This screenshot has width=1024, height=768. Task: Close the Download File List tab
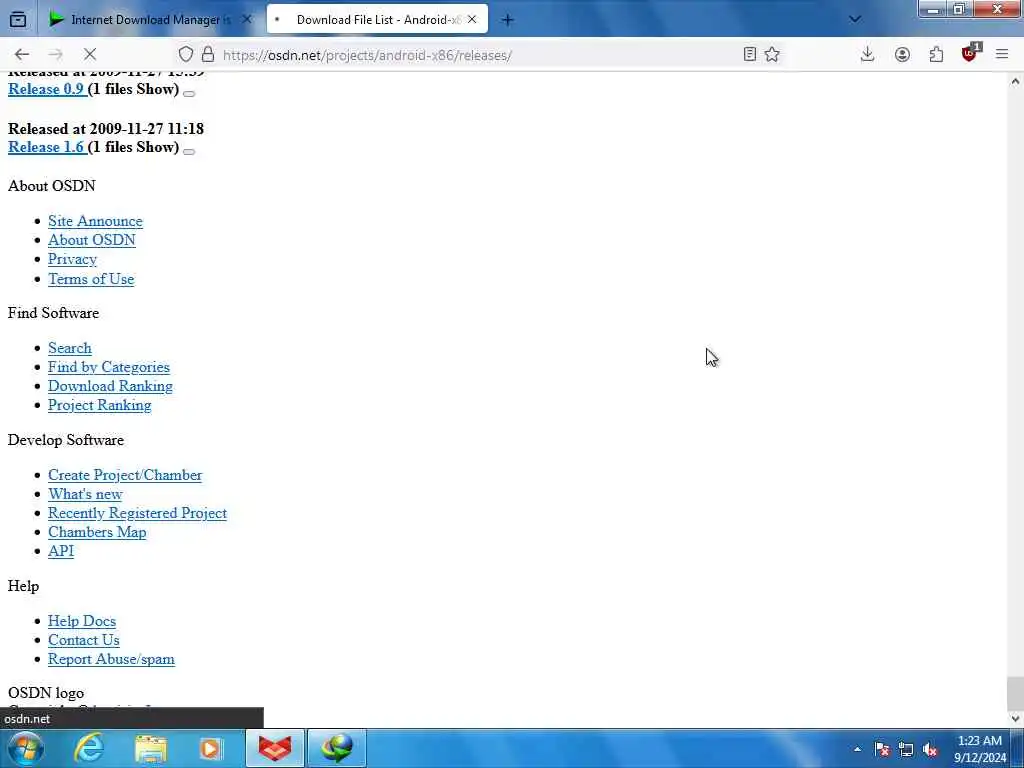point(472,20)
